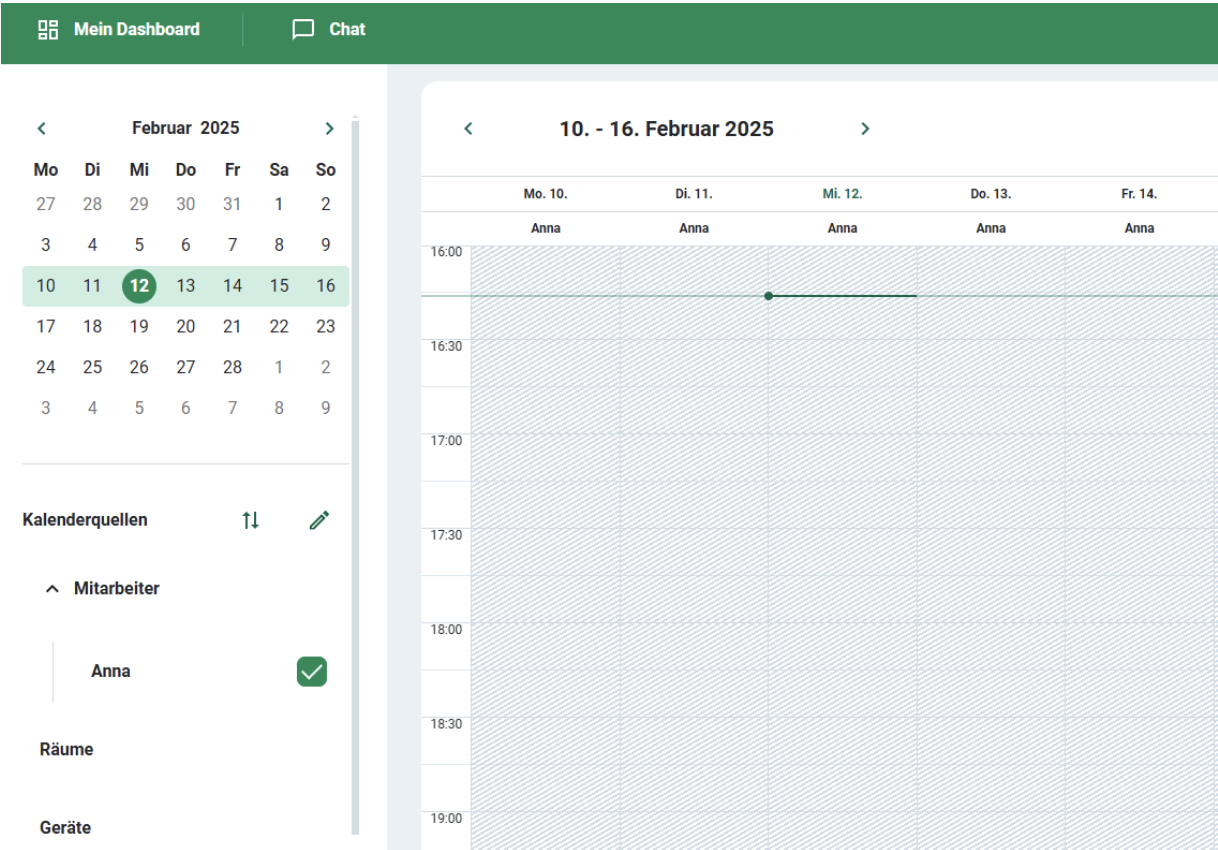Click Anna under the Mo. 10. column
1218x850 pixels.
(x=546, y=228)
